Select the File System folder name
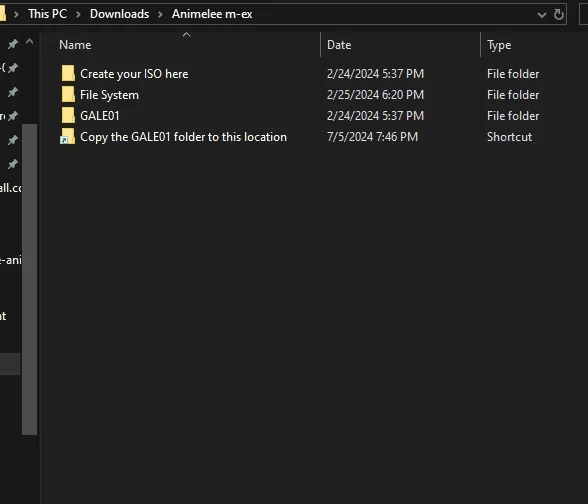The image size is (588, 504). (x=110, y=95)
